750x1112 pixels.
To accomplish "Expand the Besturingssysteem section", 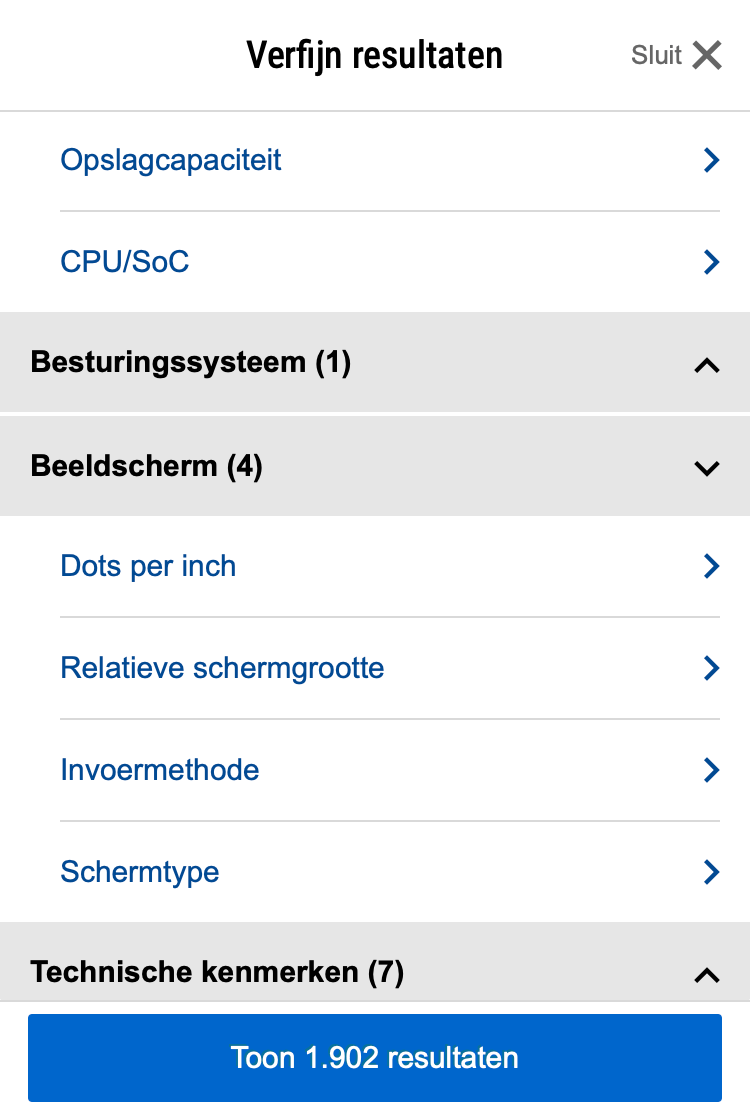I will coord(191,362).
